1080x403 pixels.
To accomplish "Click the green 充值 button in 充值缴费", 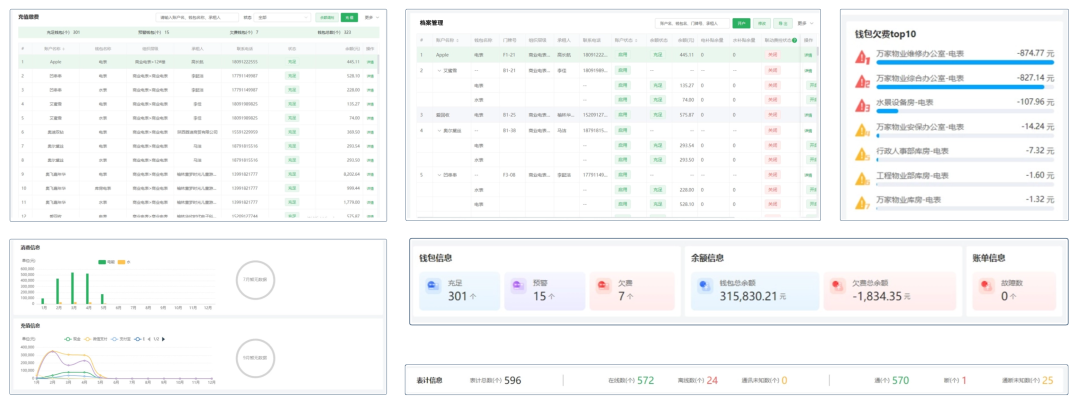I will pos(348,18).
